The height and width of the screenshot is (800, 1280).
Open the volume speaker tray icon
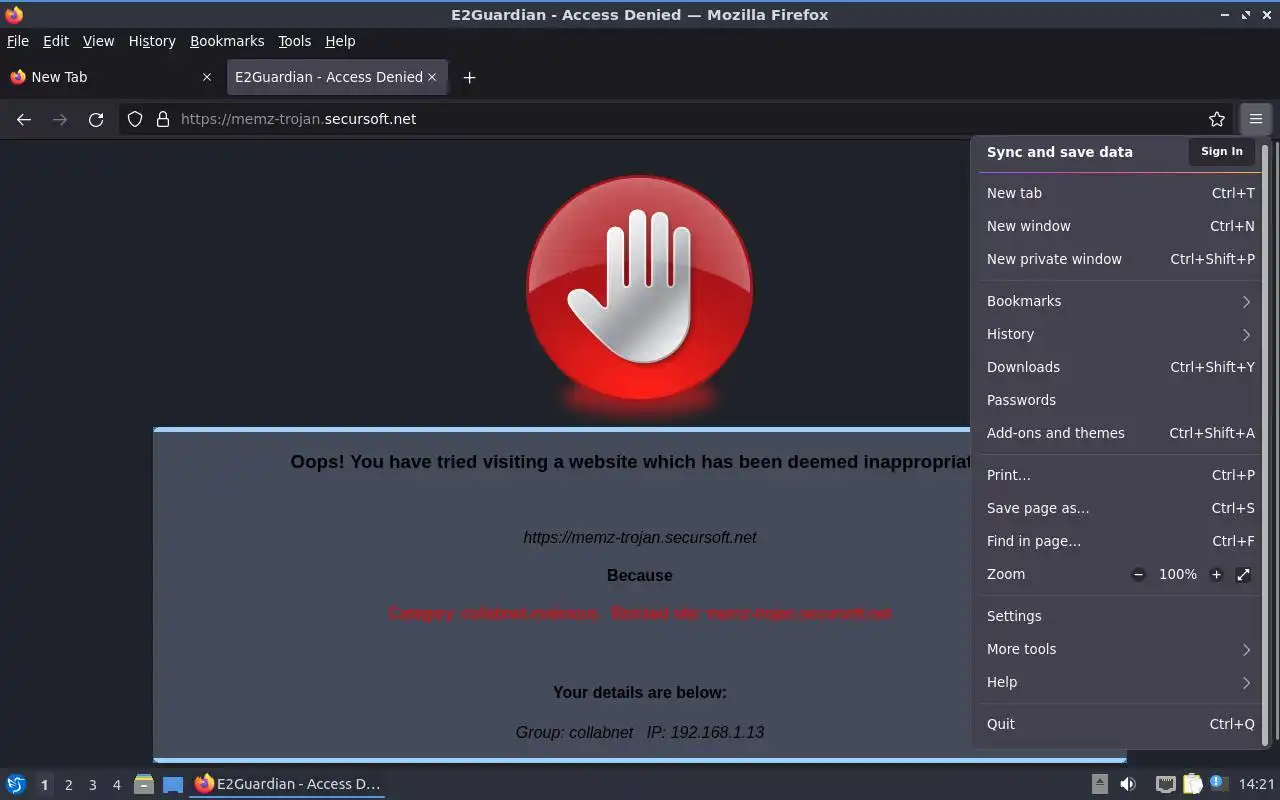point(1128,784)
